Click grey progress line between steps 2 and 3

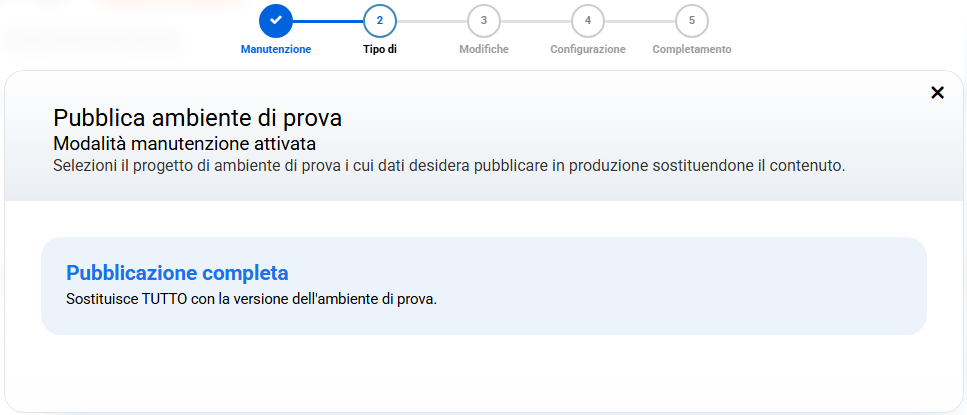pos(432,20)
